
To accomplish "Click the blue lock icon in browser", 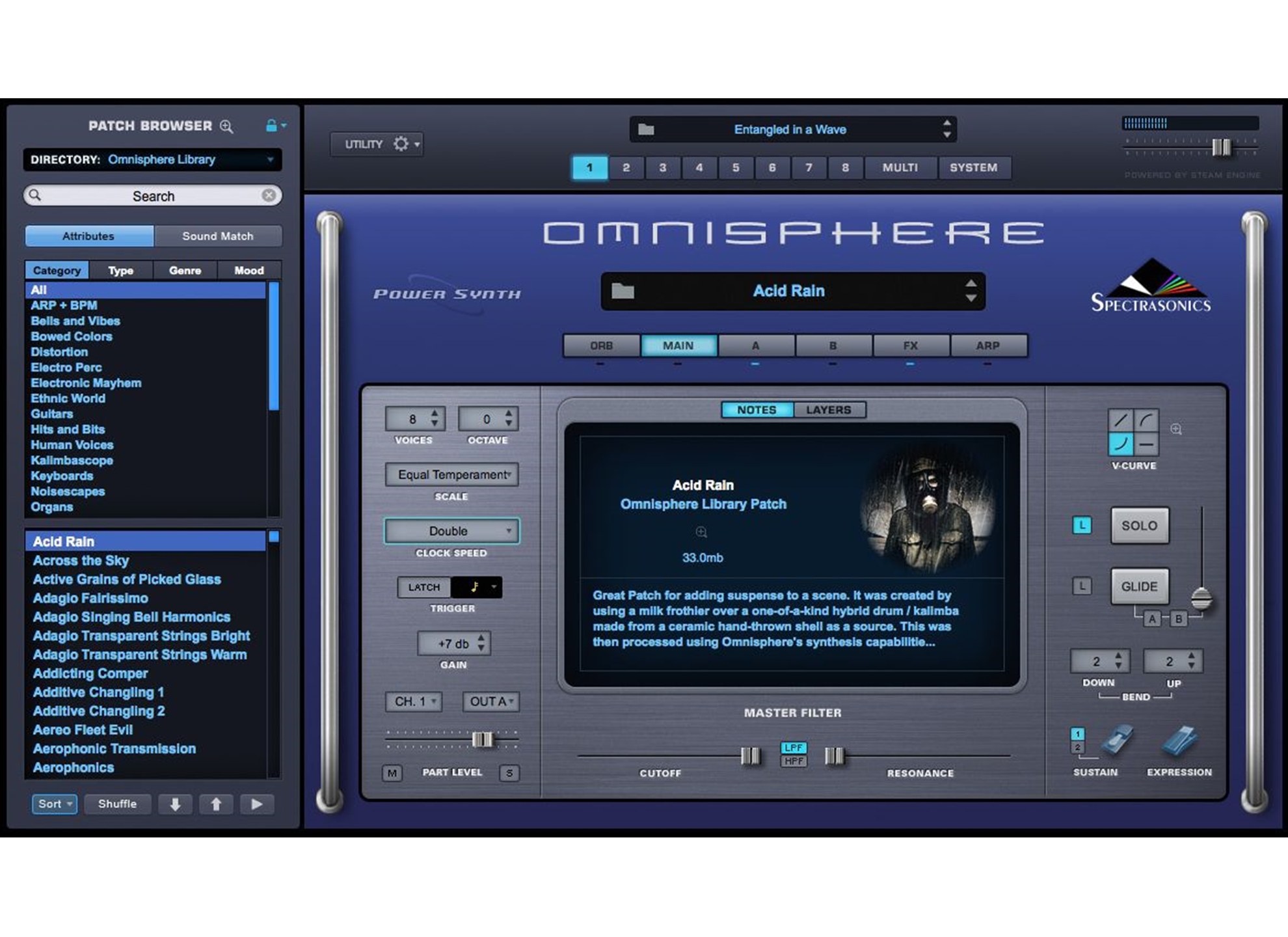I will point(271,126).
